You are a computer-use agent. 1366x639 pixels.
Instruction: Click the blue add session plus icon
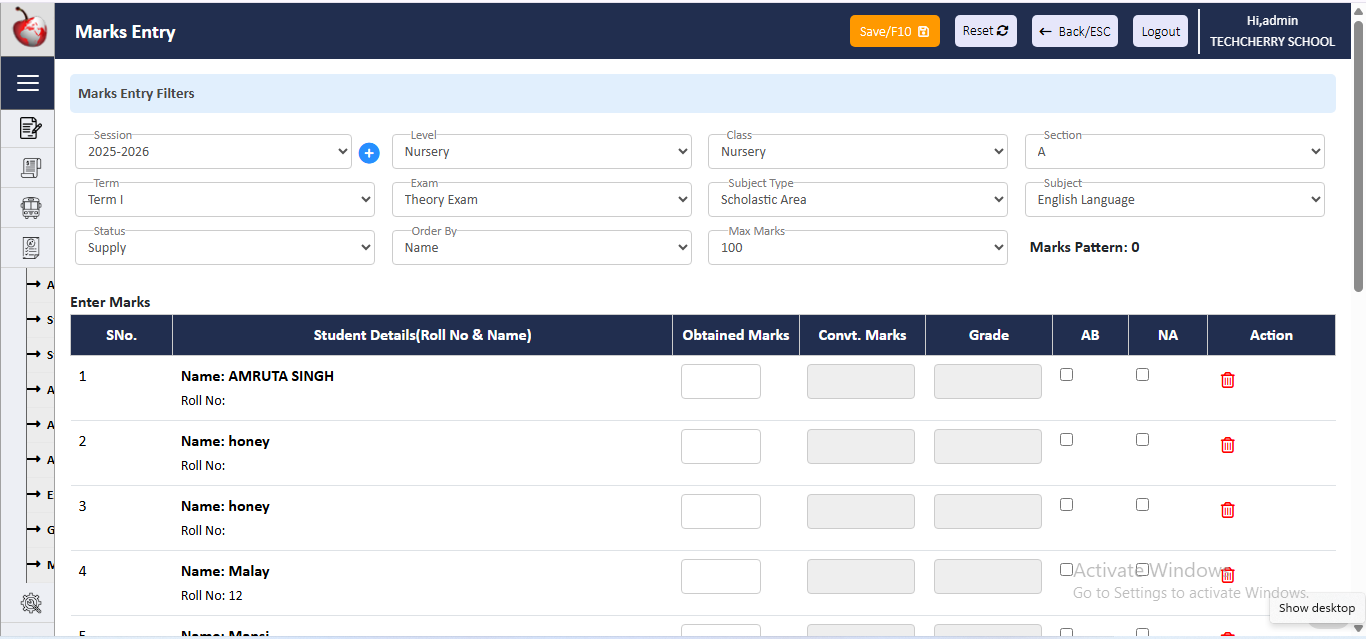(x=369, y=153)
